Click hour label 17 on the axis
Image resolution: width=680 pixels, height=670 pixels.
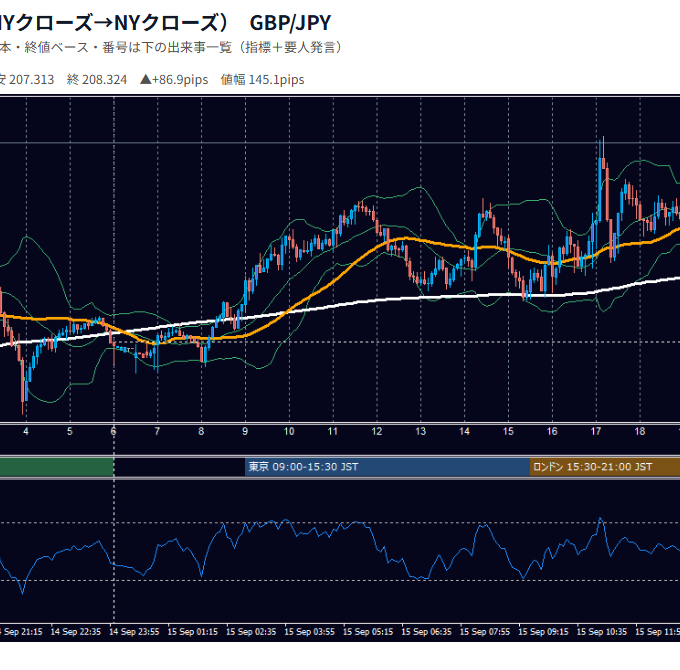click(x=596, y=431)
